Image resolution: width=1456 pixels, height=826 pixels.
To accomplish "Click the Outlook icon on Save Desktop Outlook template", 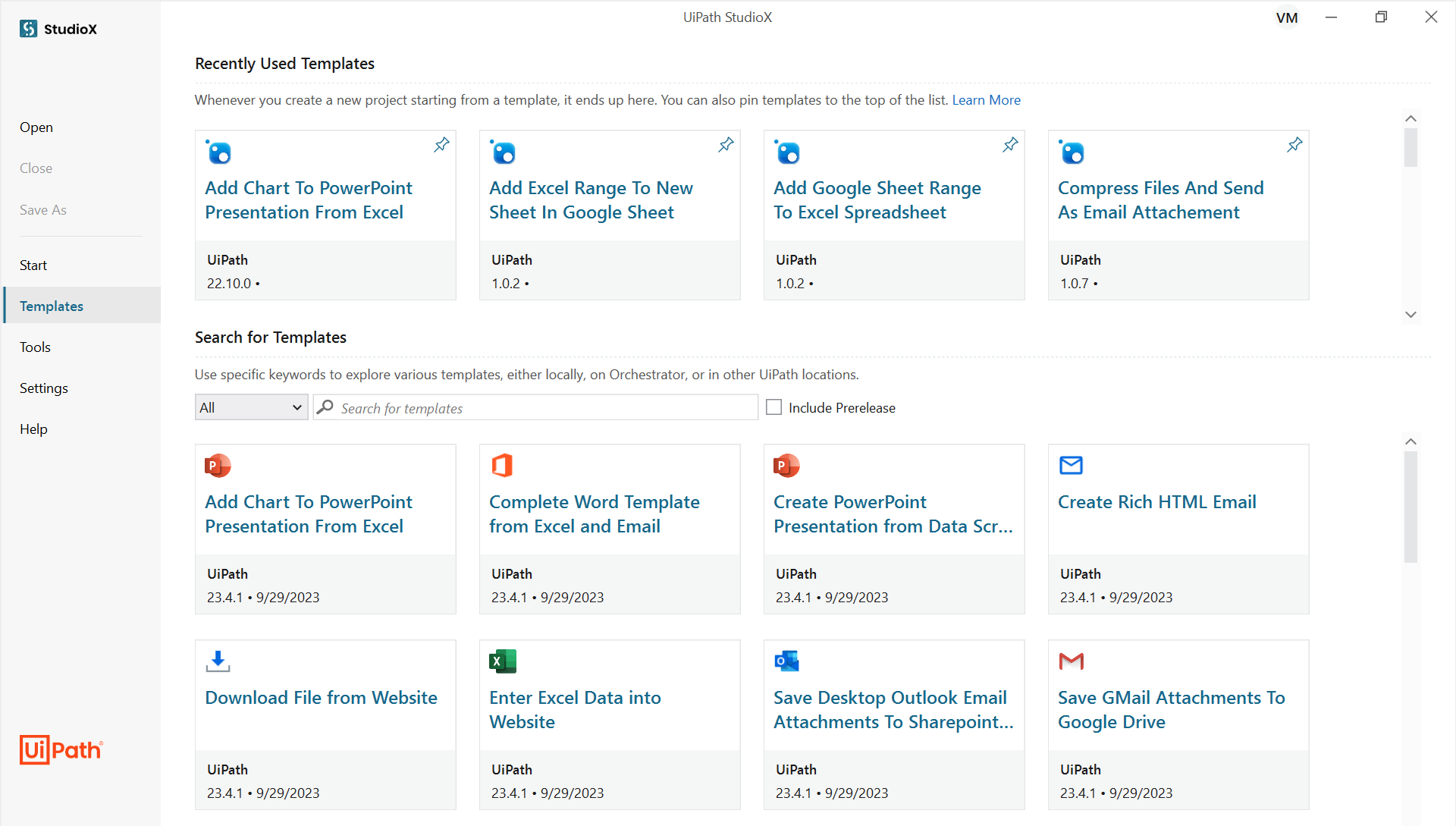I will point(786,661).
